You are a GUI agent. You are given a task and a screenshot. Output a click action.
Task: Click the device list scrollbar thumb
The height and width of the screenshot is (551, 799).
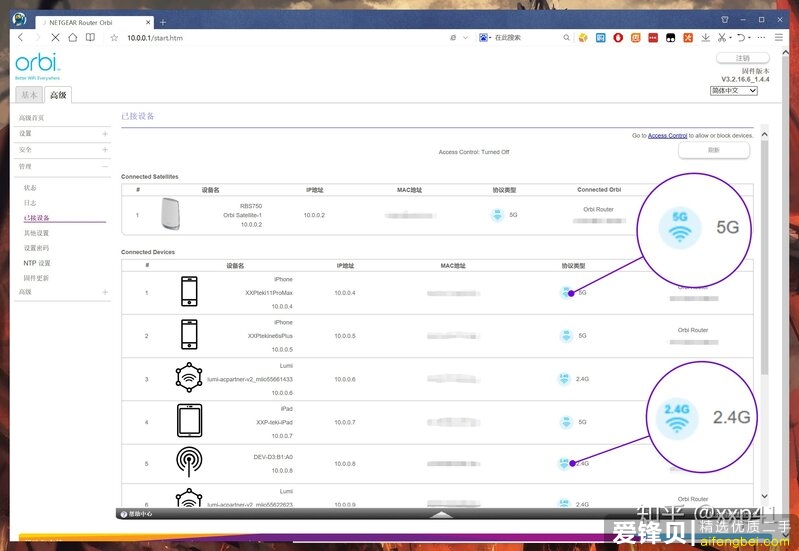point(764,257)
